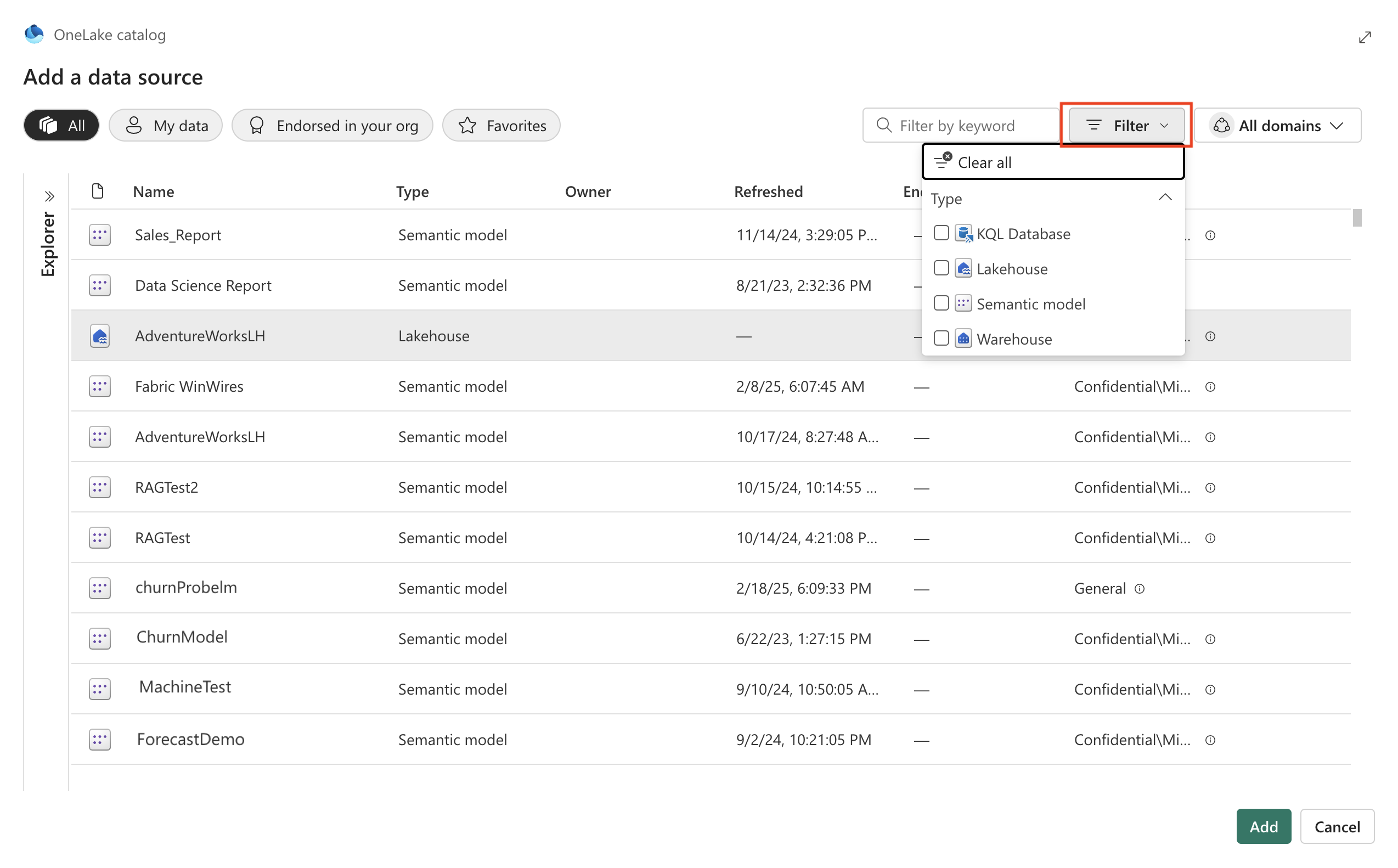Screen dimensions: 1398x868
Task: Close the Filter dropdown button
Action: [1126, 125]
